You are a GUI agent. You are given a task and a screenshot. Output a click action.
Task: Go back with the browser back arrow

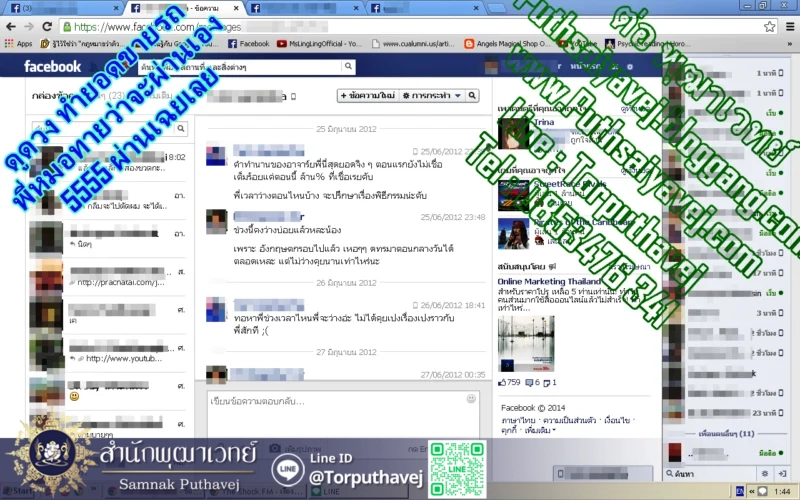pyautogui.click(x=11, y=27)
